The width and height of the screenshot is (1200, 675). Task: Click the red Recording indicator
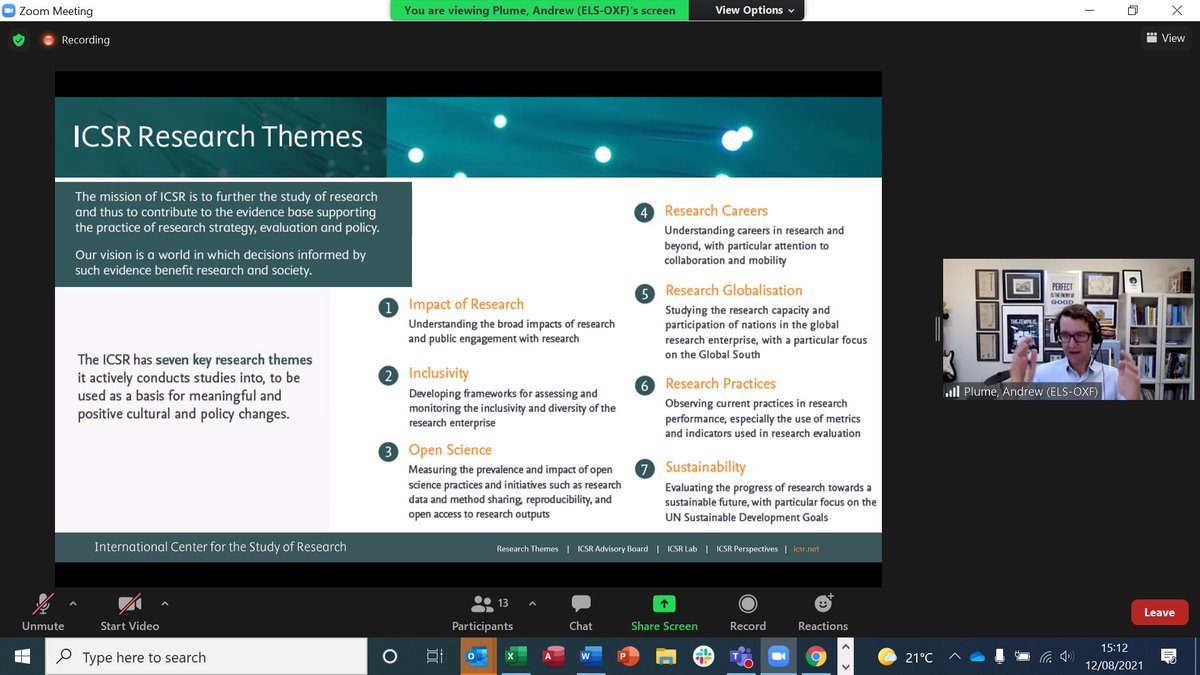[76, 40]
